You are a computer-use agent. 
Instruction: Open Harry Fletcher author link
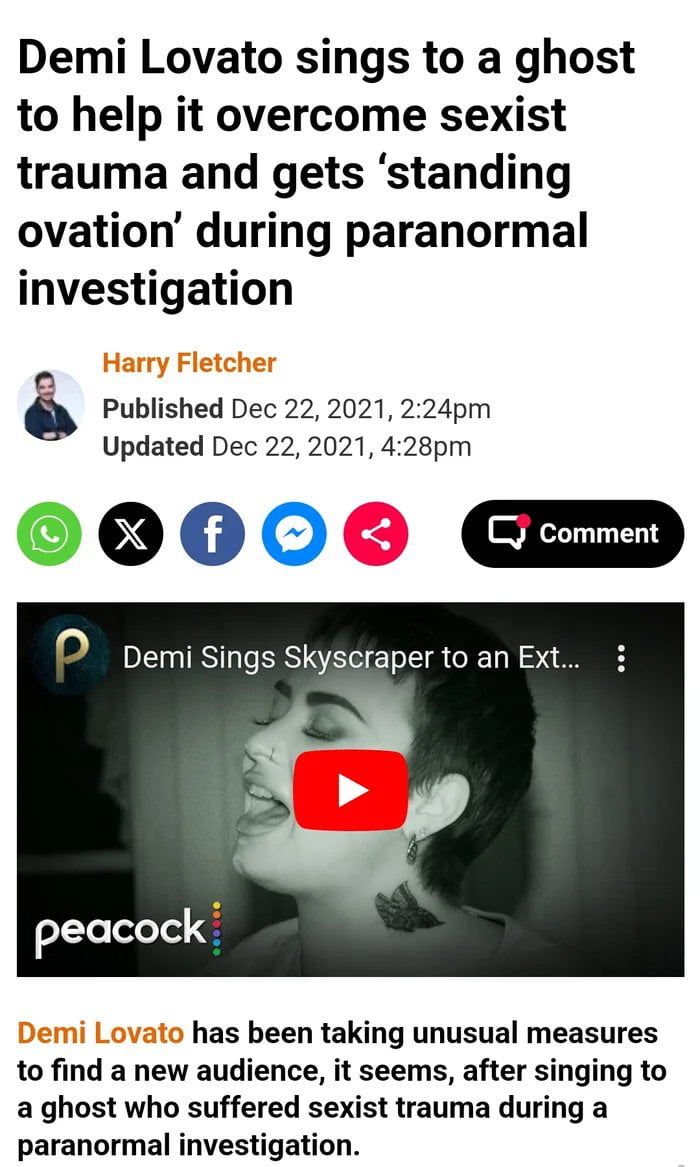(189, 363)
